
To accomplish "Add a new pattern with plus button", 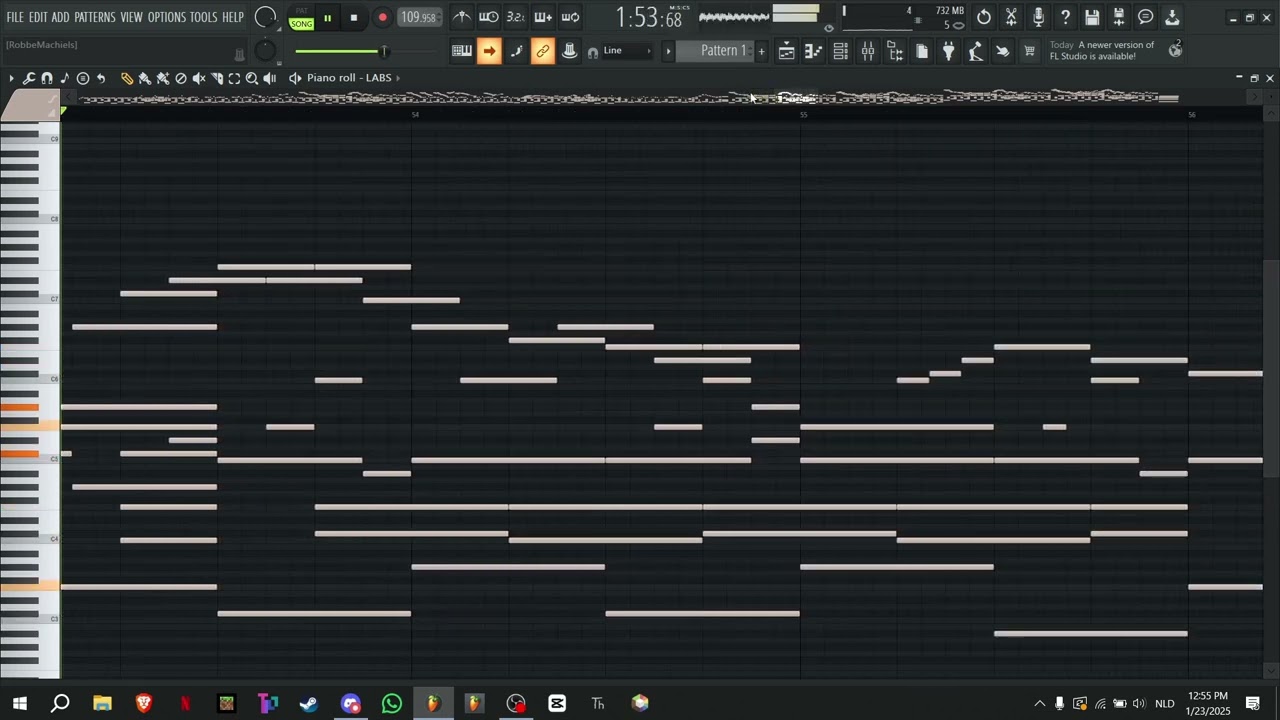I will tap(761, 51).
